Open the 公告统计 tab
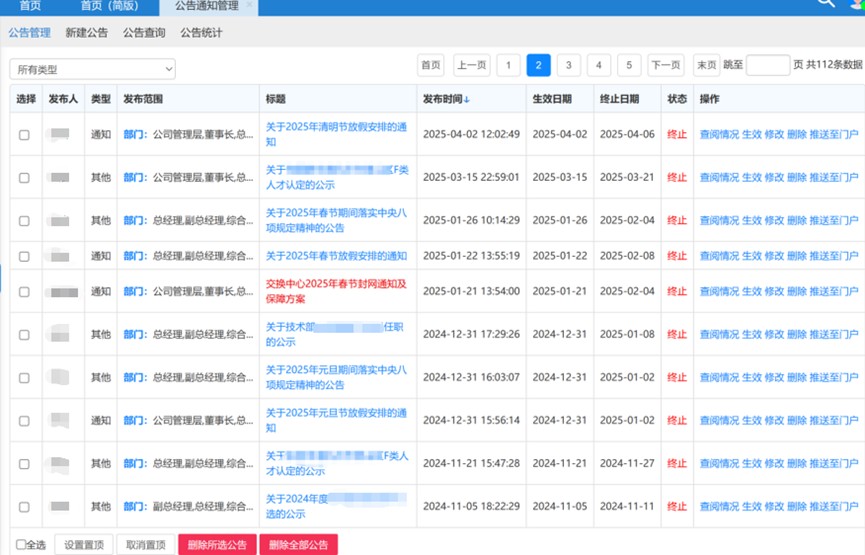This screenshot has width=865, height=555. coord(201,33)
